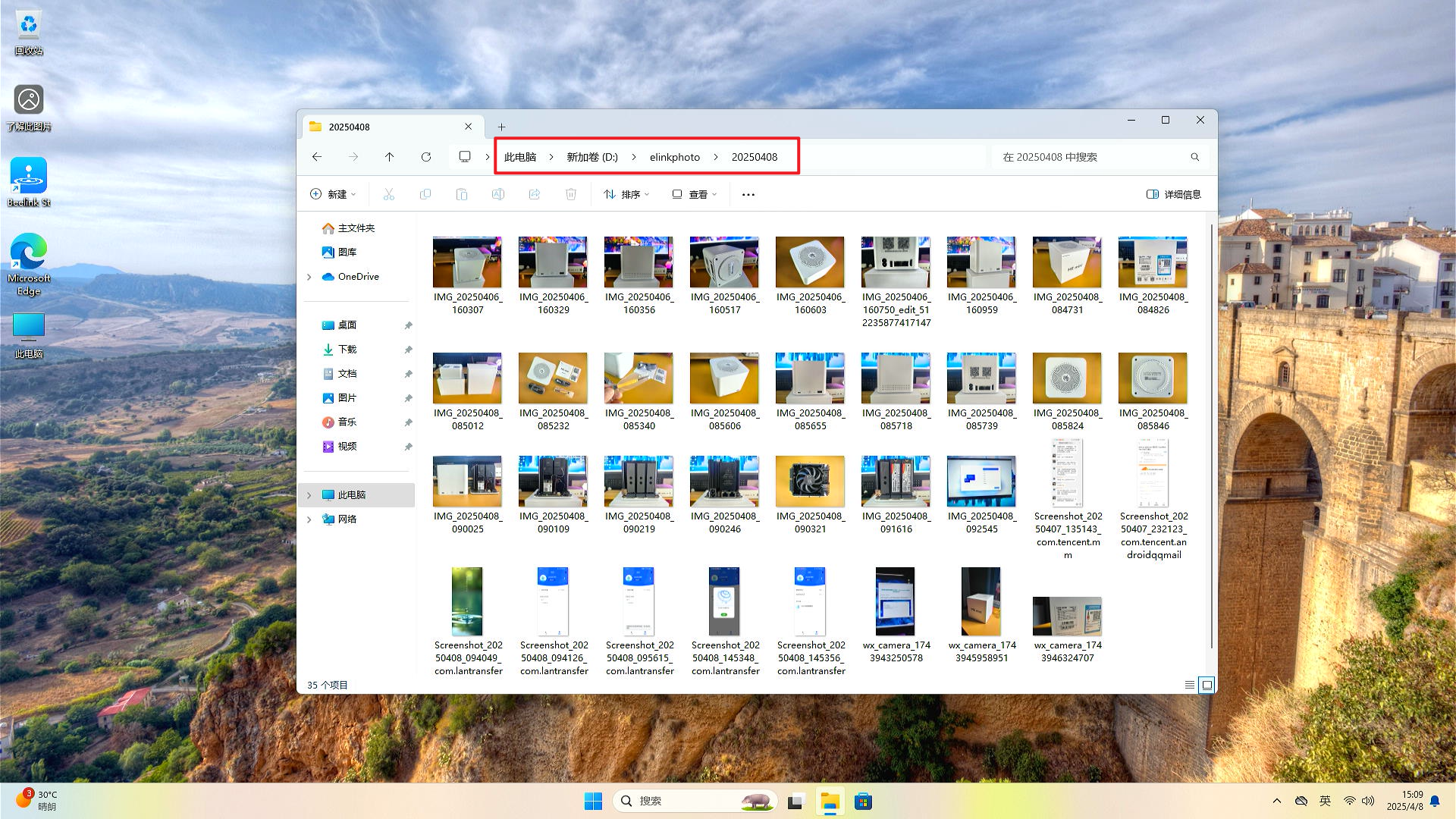Click the Rename icon in toolbar
Image resolution: width=1456 pixels, height=819 pixels.
tap(498, 194)
